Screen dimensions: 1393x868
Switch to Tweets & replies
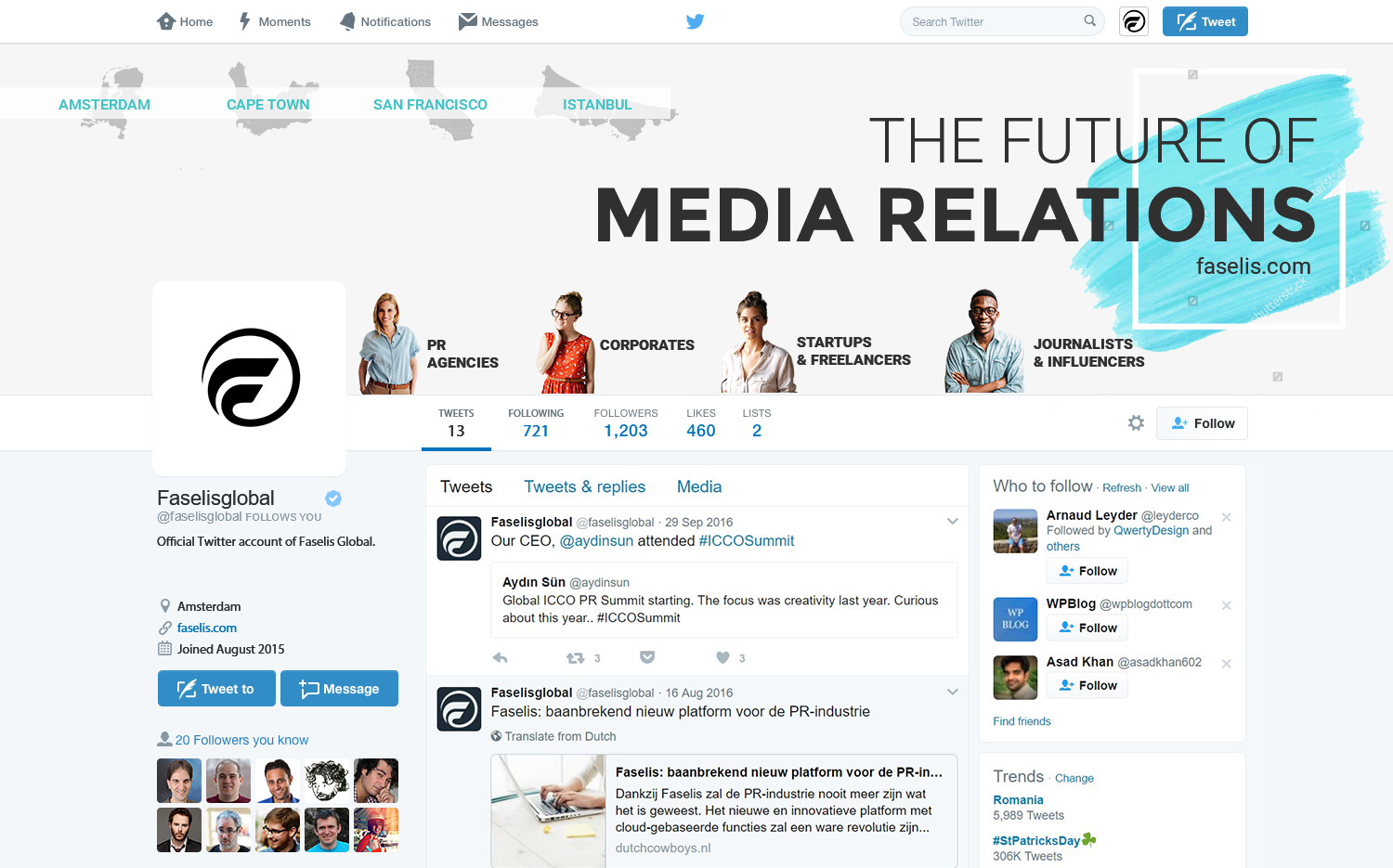click(584, 486)
